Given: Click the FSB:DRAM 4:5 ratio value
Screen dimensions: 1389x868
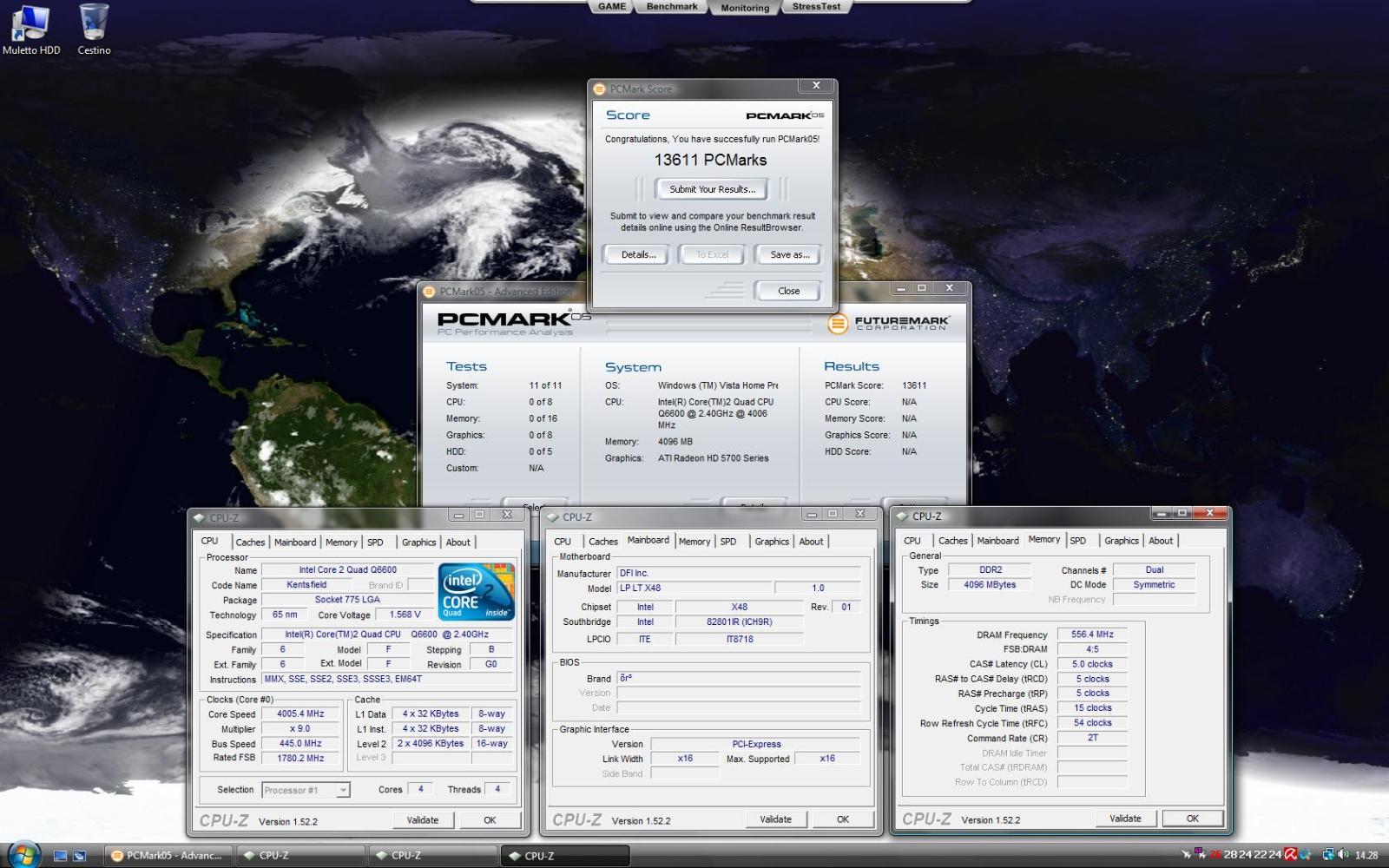Looking at the screenshot, I should (1092, 649).
